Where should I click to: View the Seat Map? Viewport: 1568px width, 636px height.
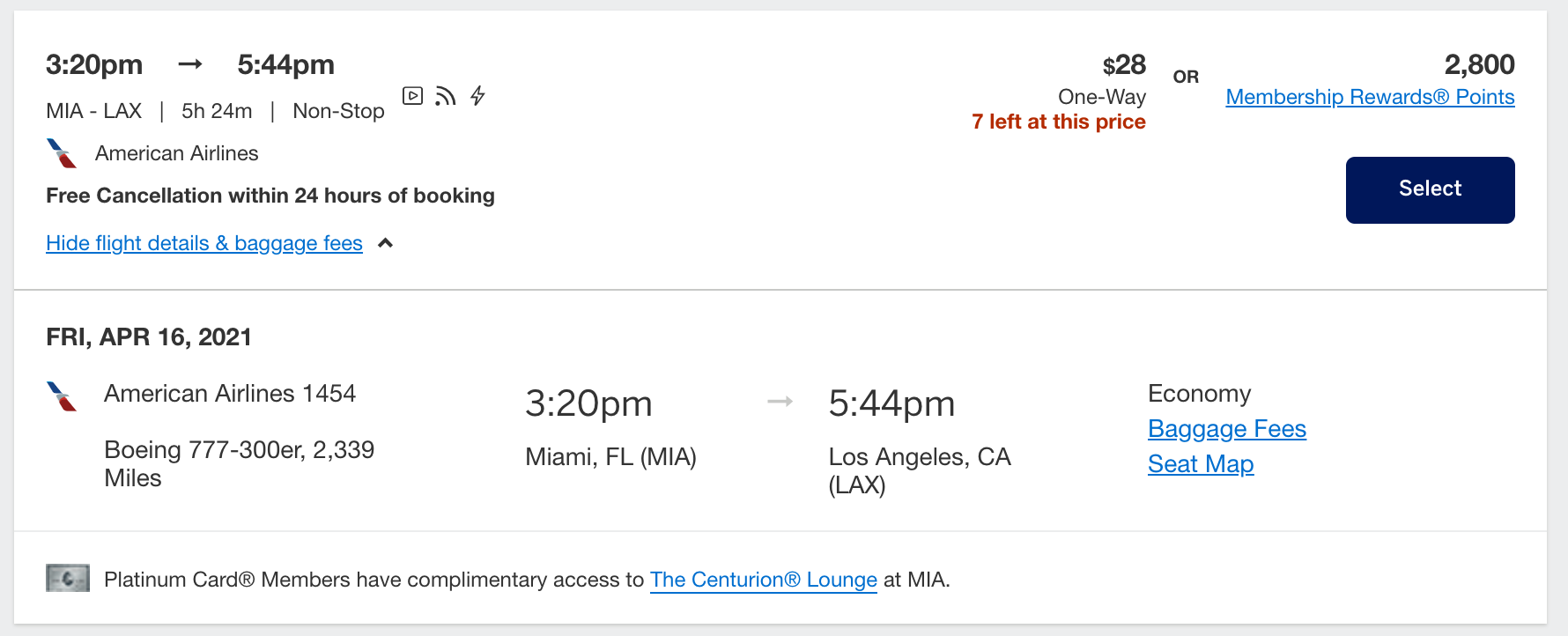1201,463
